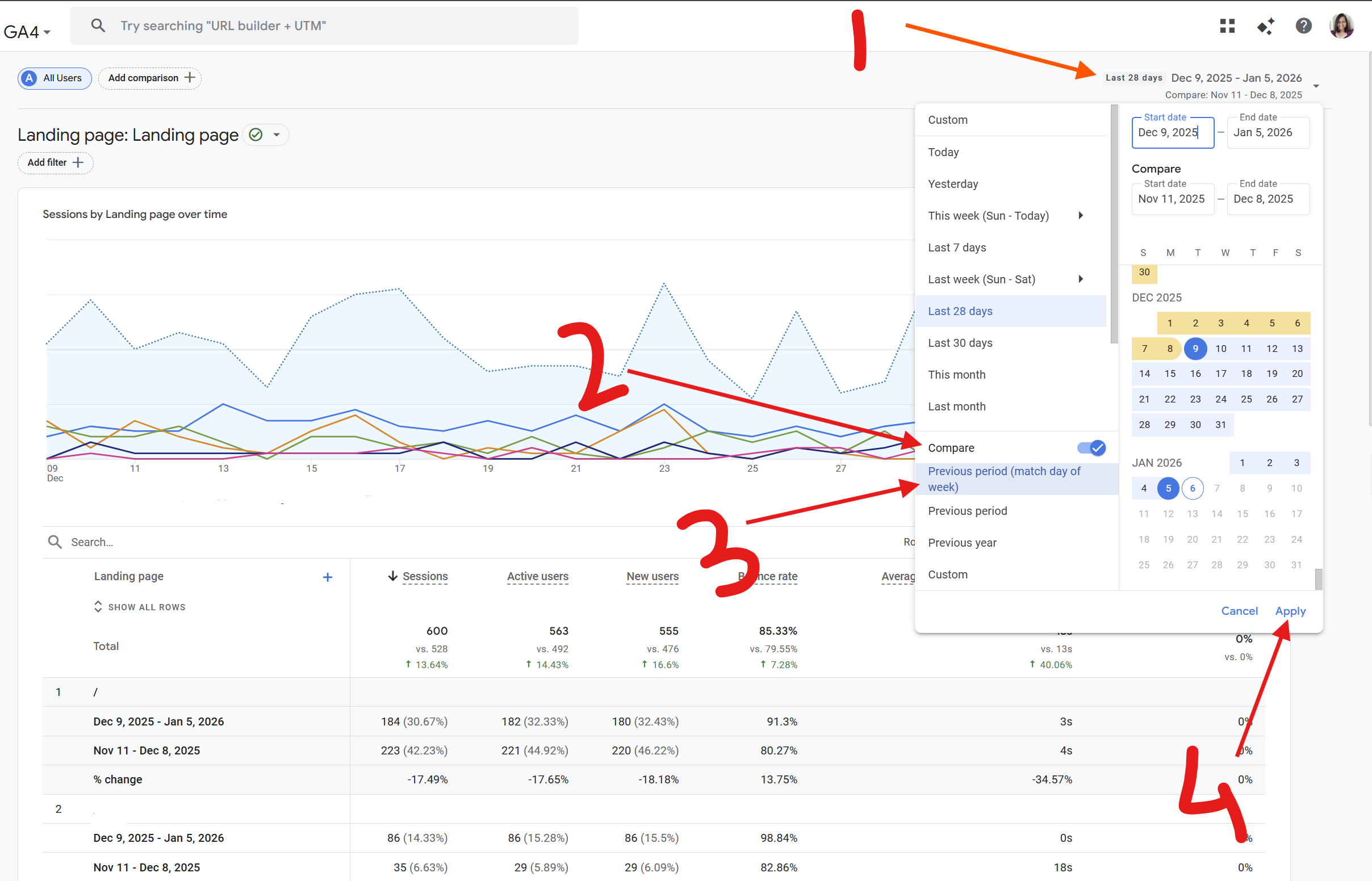Image resolution: width=1372 pixels, height=881 pixels.
Task: Click the search magnifier icon in top bar
Action: pyautogui.click(x=98, y=26)
